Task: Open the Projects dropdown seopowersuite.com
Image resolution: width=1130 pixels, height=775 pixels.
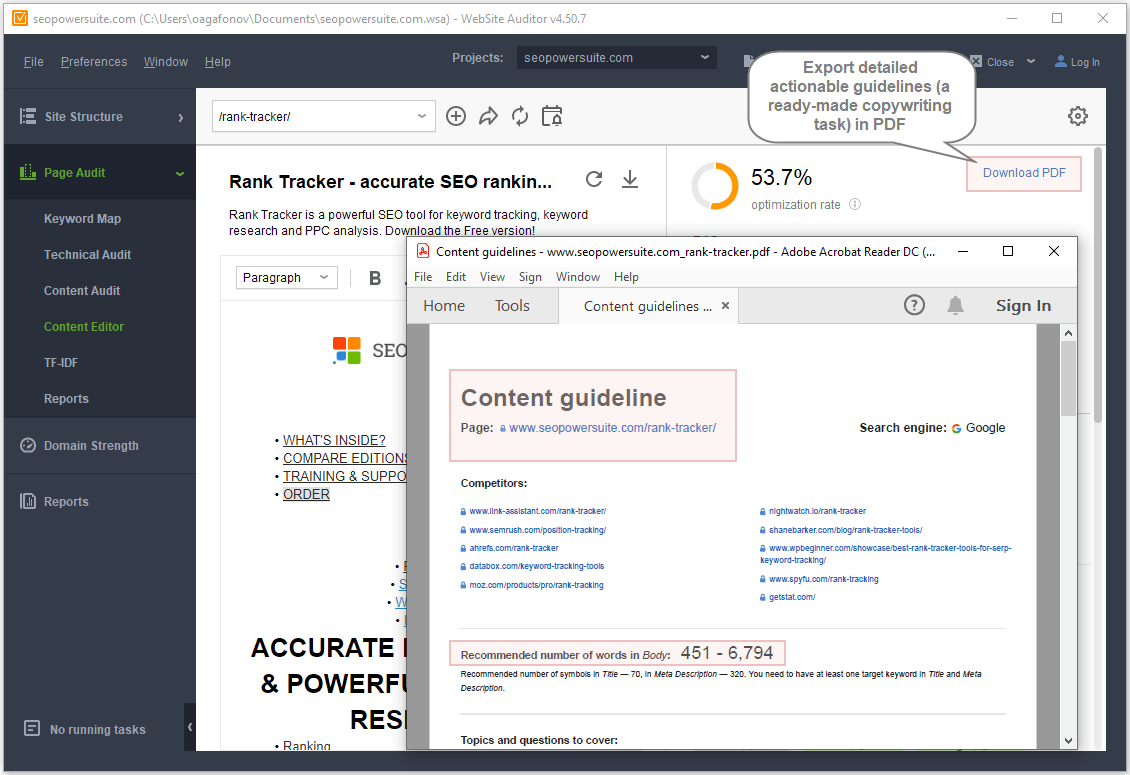Action: [x=616, y=58]
